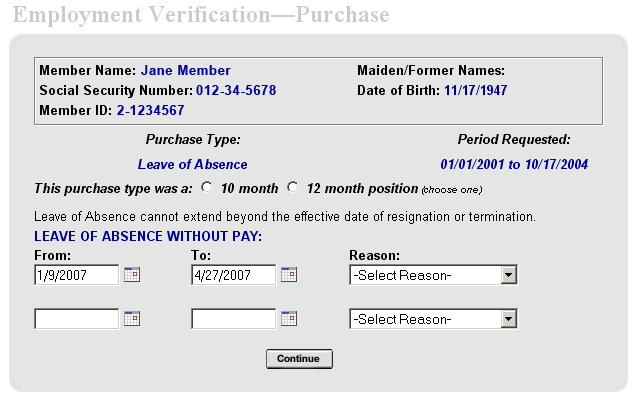Select the 10 month radio button

[207, 187]
